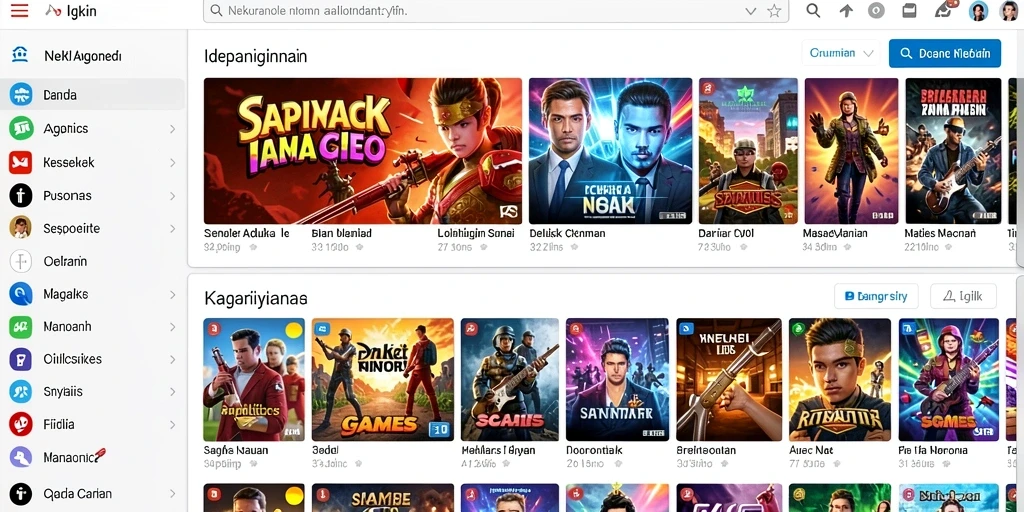The height and width of the screenshot is (512, 1024).
Task: Open Sespoeirte sidebar item
Action: [93, 229]
